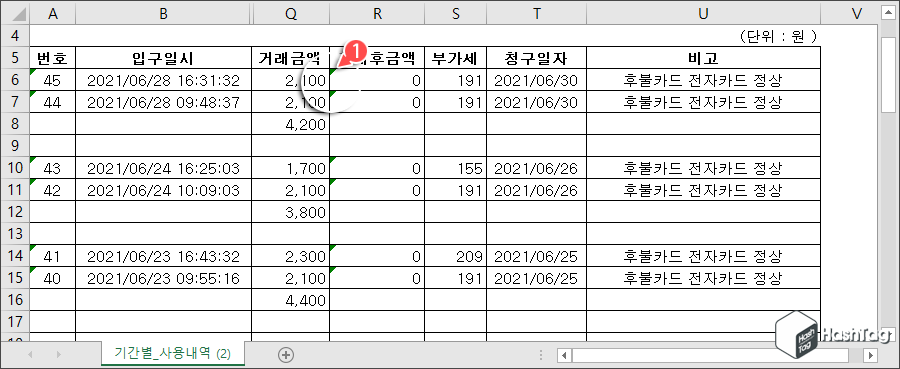Select row 4 header
This screenshot has width=900, height=369.
(x=15, y=36)
